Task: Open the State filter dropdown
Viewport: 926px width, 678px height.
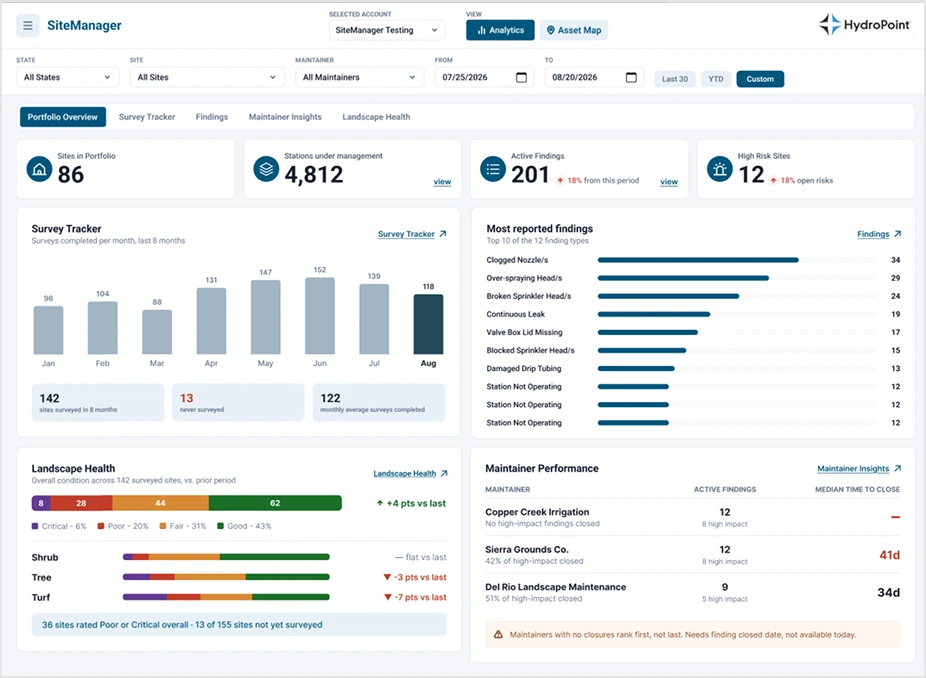Action: click(67, 77)
